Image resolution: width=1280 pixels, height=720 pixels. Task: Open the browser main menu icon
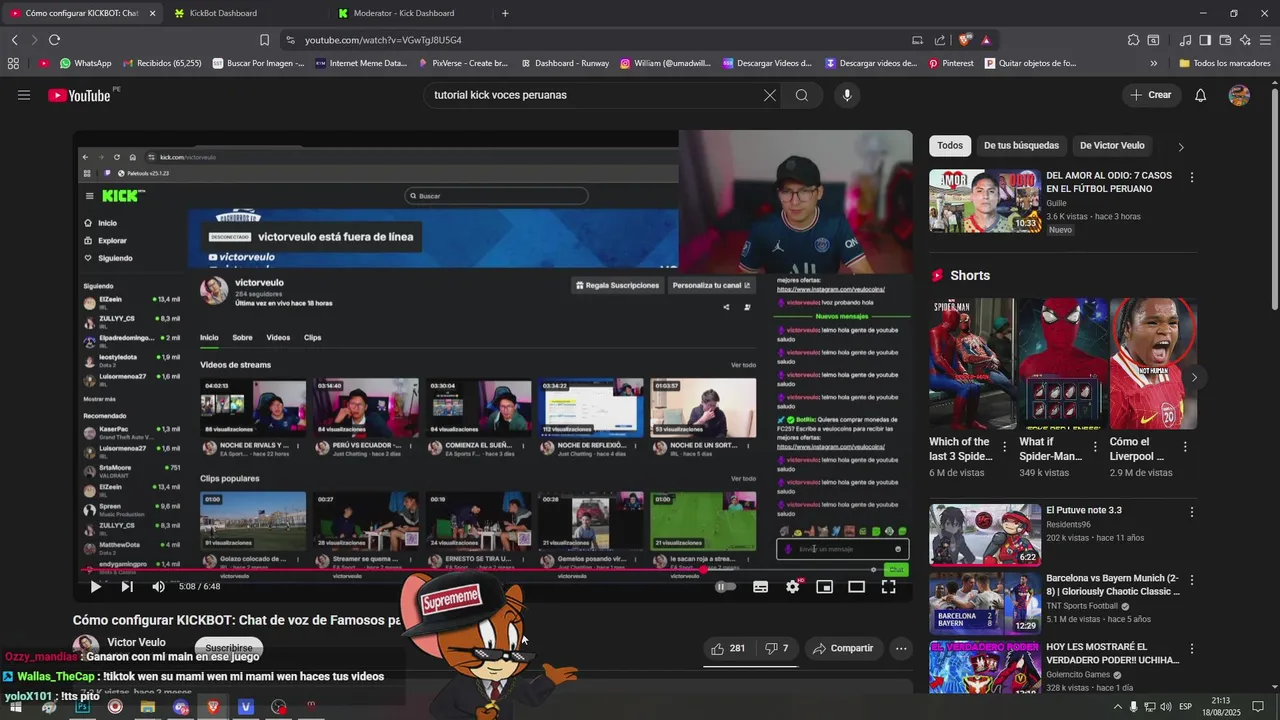(1265, 40)
